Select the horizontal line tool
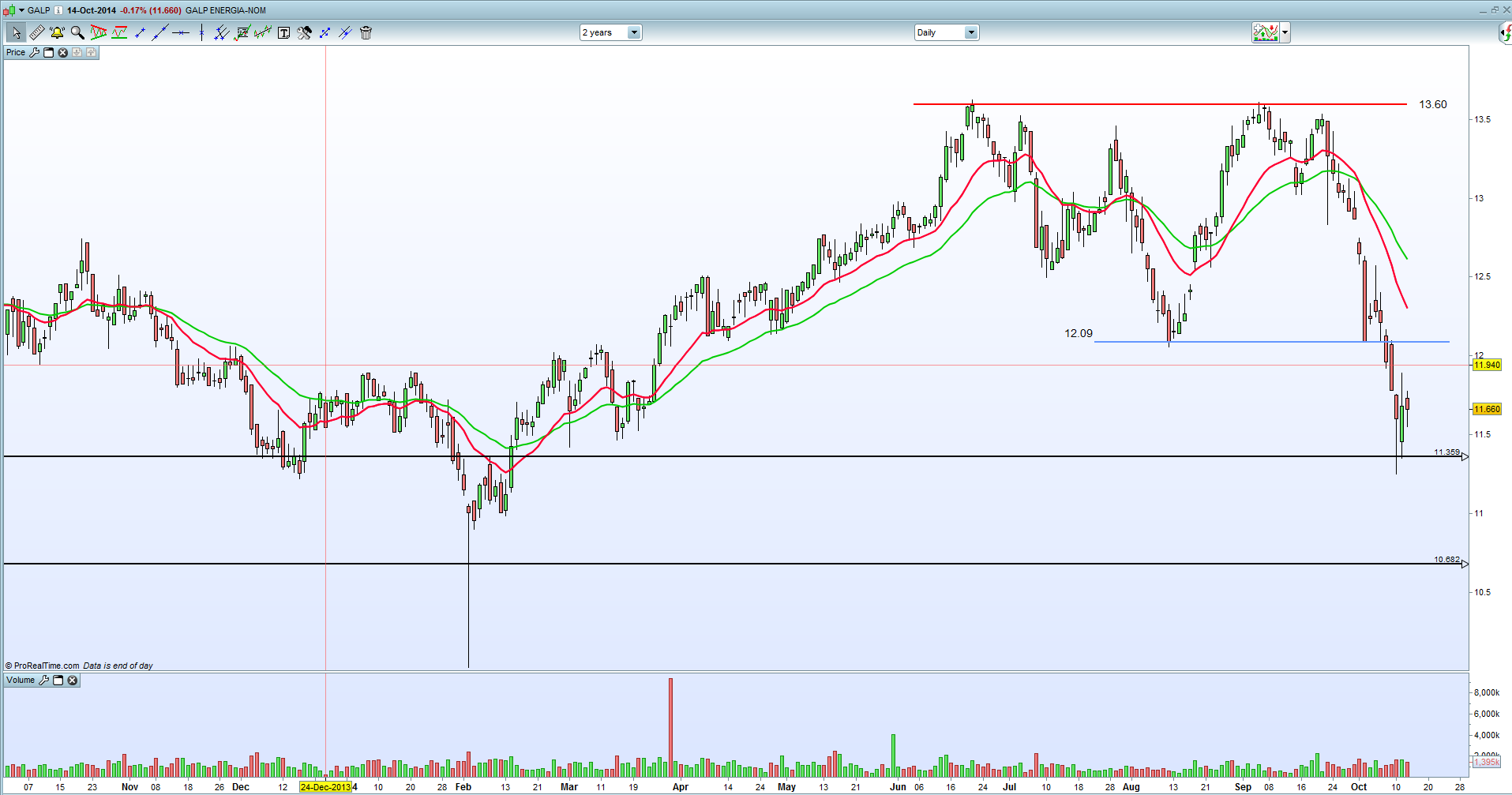This screenshot has height=795, width=1512. click(x=181, y=32)
